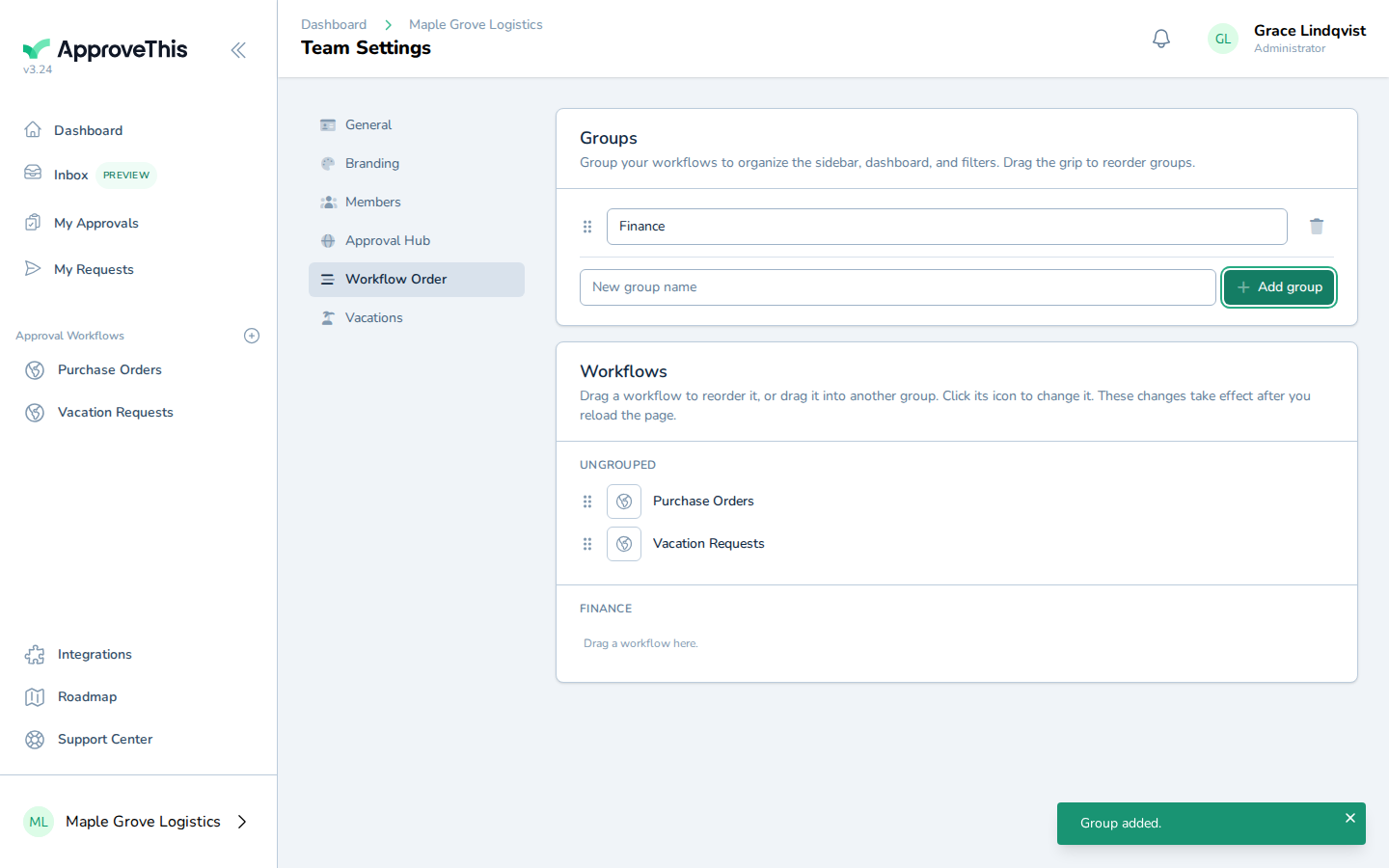Open sidebar Purchase Orders workflow
The width and height of the screenshot is (1389, 868).
coord(110,370)
